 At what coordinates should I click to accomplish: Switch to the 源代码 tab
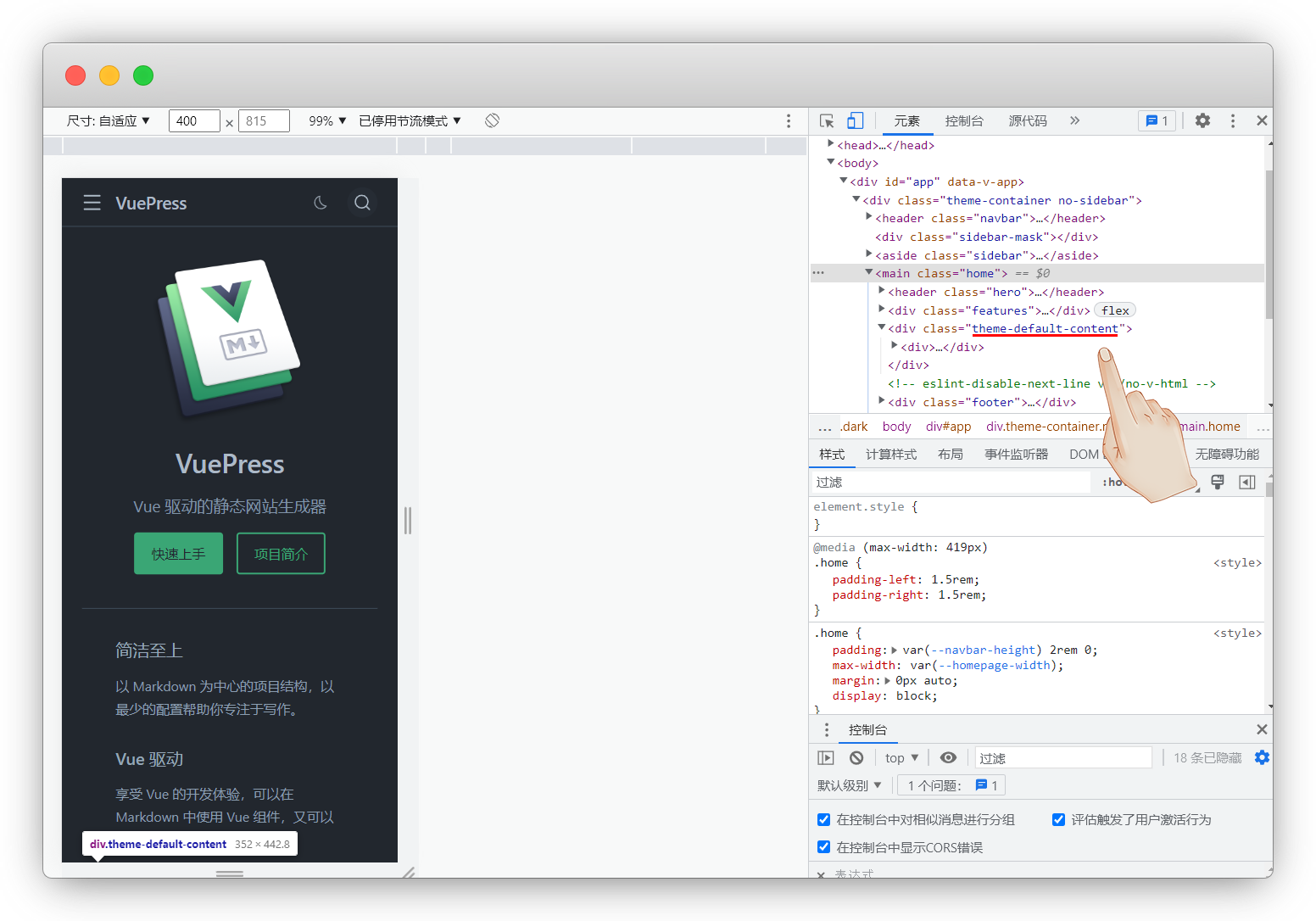click(1028, 120)
